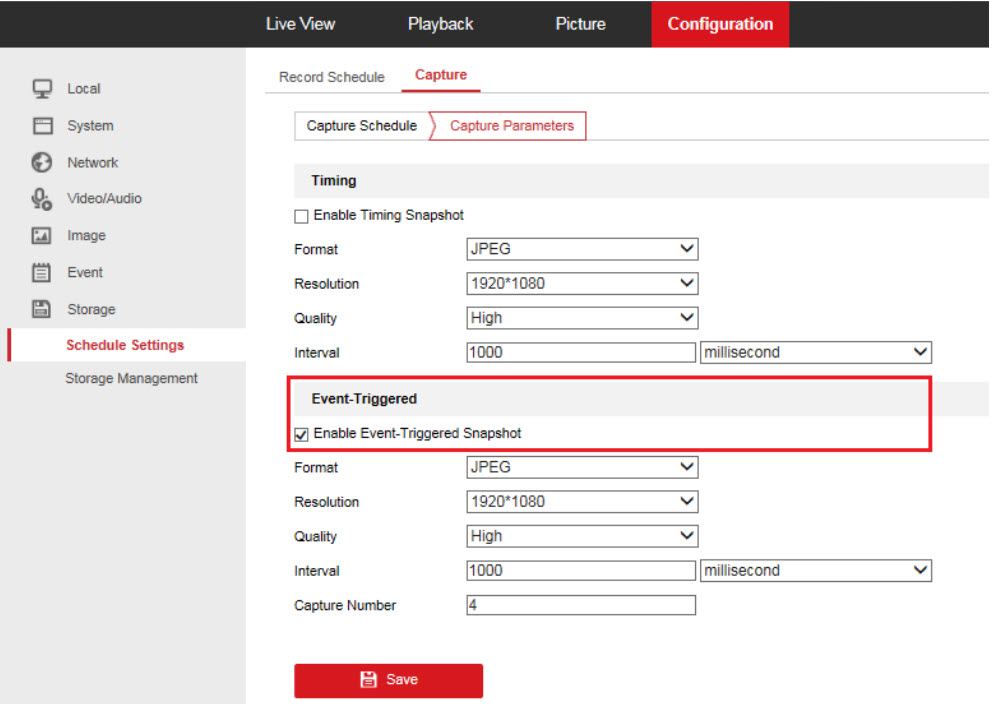This screenshot has width=992, height=706.
Task: Go to Capture Schedule step
Action: pos(361,126)
